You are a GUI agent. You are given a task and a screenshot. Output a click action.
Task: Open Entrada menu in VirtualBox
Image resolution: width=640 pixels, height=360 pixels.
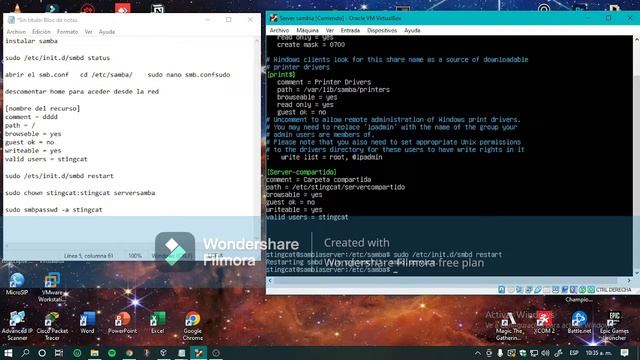[350, 31]
